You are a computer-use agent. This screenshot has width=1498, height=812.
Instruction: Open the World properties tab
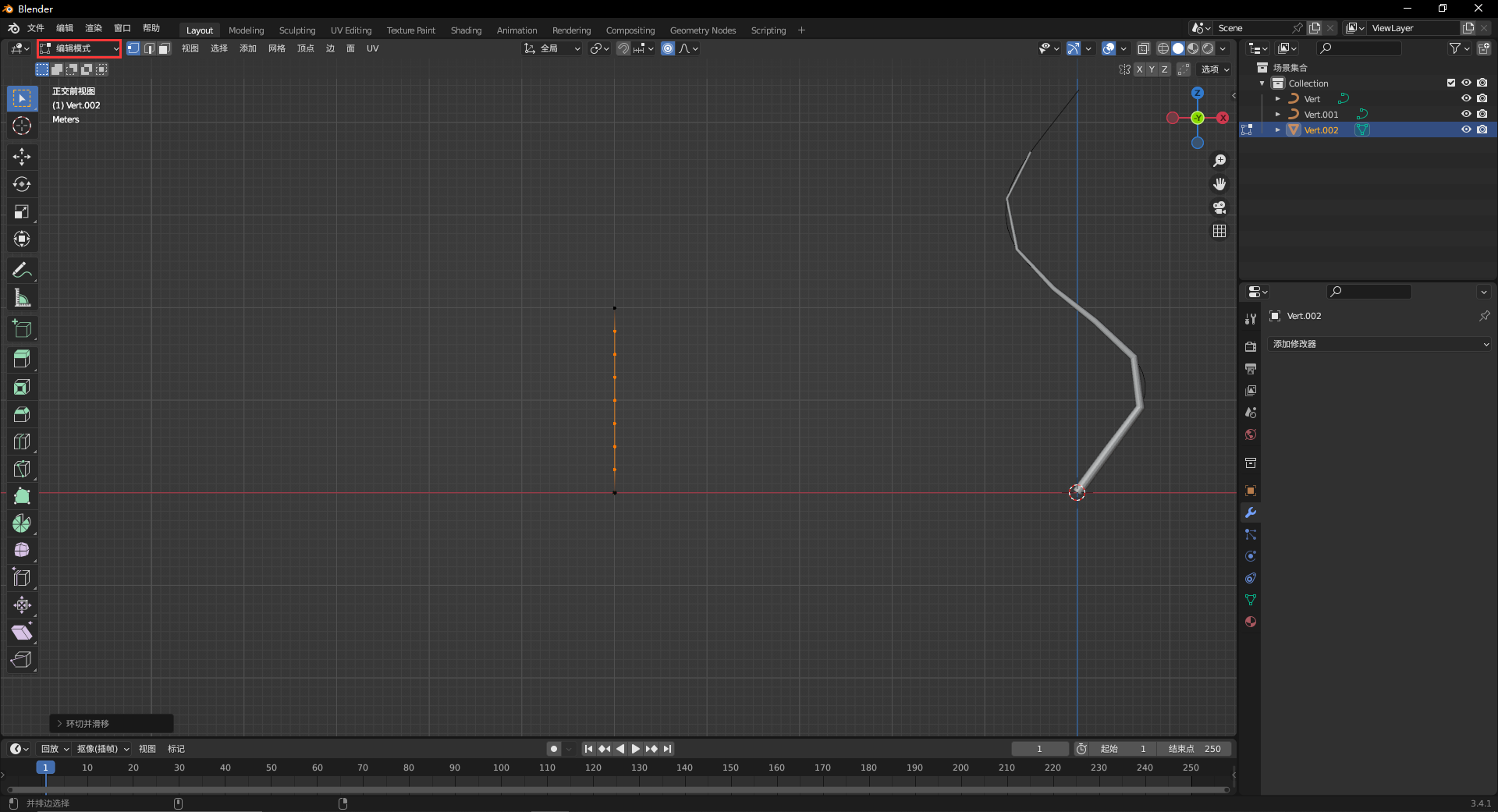1251,434
